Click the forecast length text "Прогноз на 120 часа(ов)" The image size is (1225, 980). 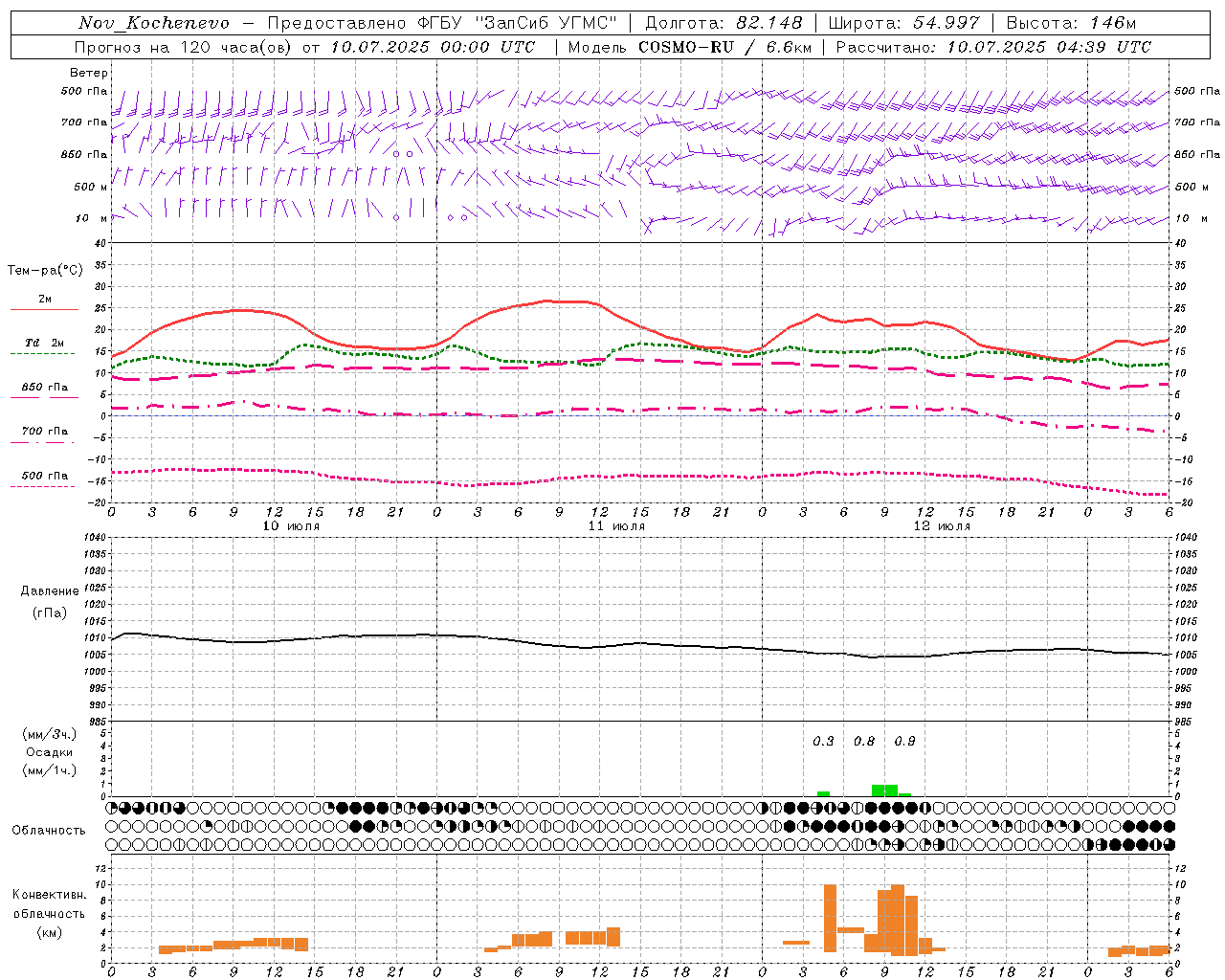click(185, 47)
